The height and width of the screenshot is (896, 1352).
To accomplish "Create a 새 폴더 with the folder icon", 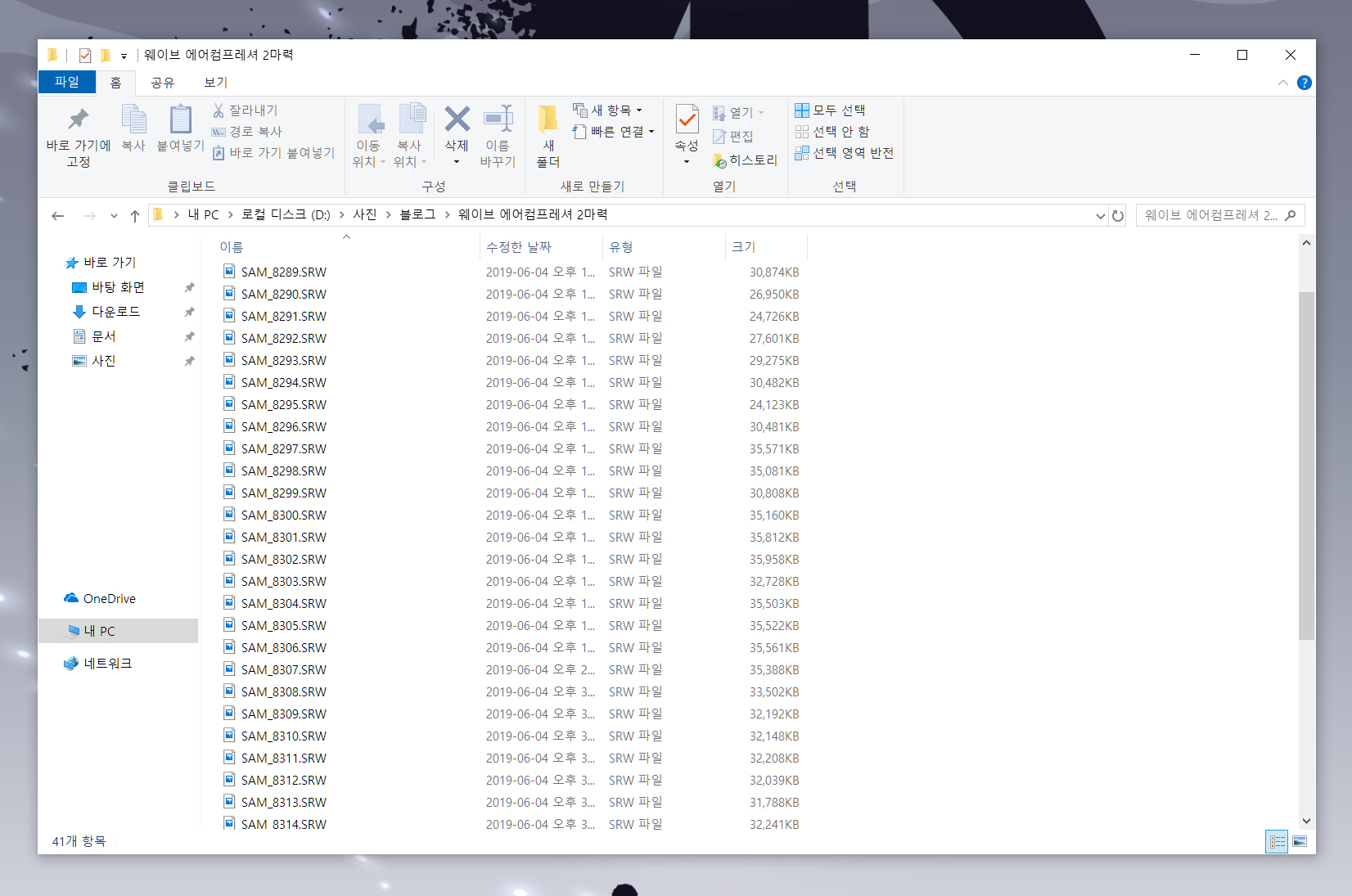I will (x=548, y=119).
